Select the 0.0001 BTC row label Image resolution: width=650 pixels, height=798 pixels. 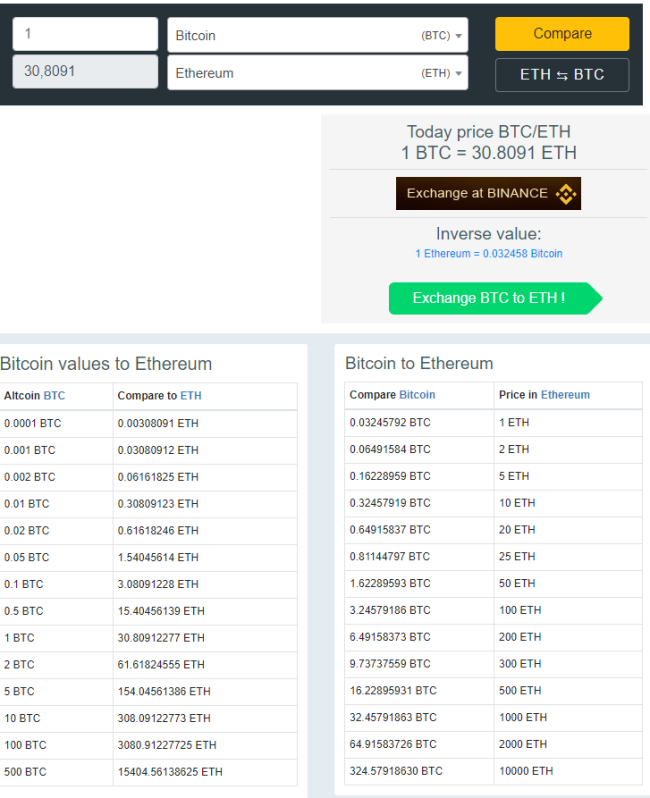click(33, 423)
